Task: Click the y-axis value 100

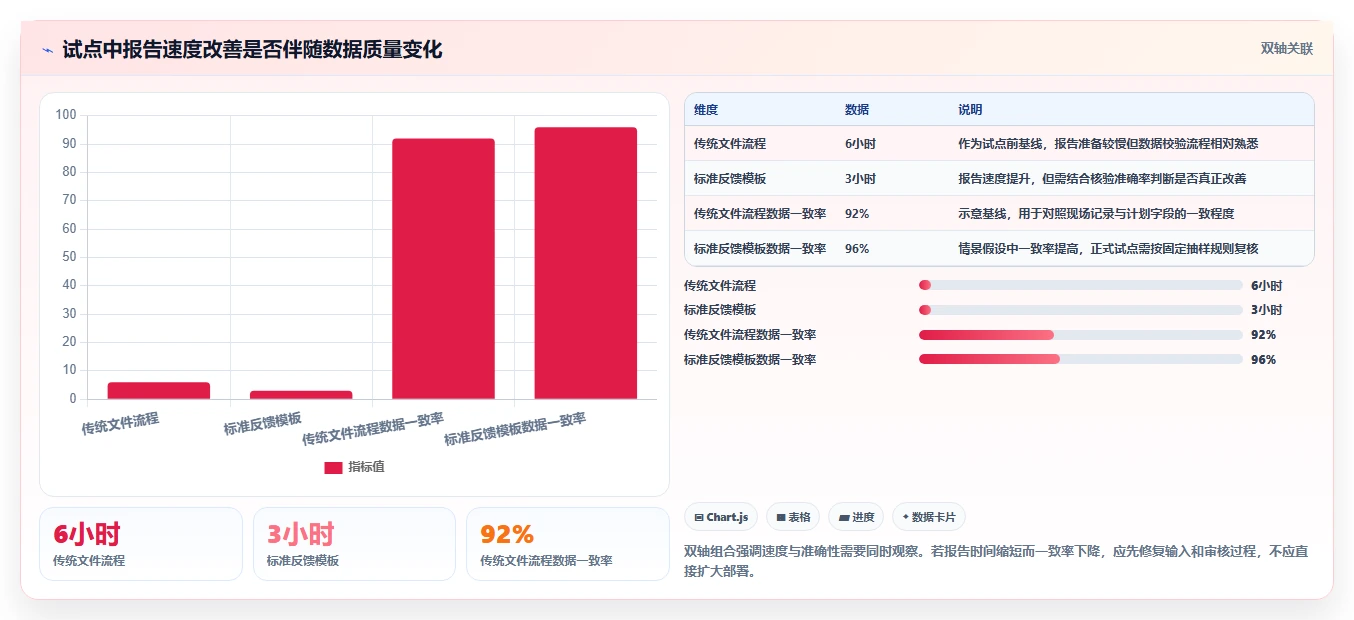Action: tap(66, 115)
